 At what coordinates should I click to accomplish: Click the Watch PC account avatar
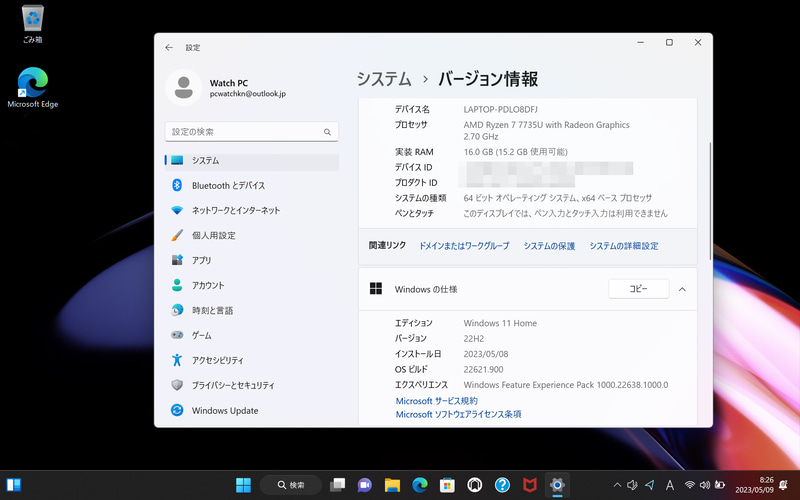click(184, 87)
